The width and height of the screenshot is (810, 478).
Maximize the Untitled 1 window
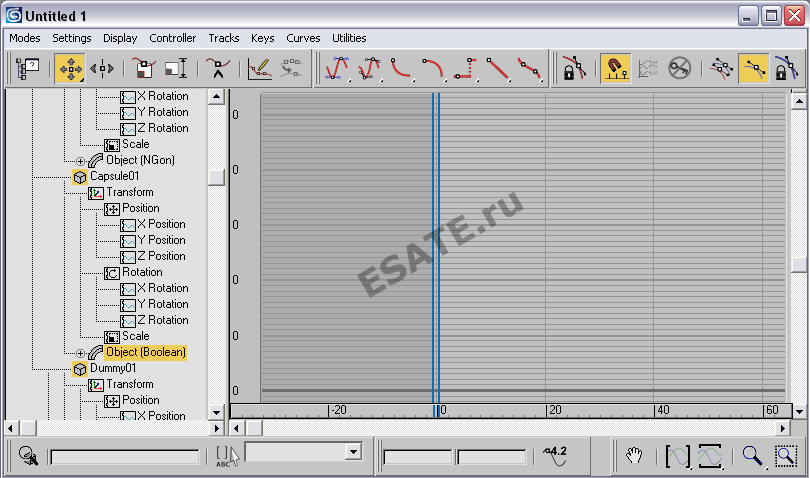coord(771,16)
